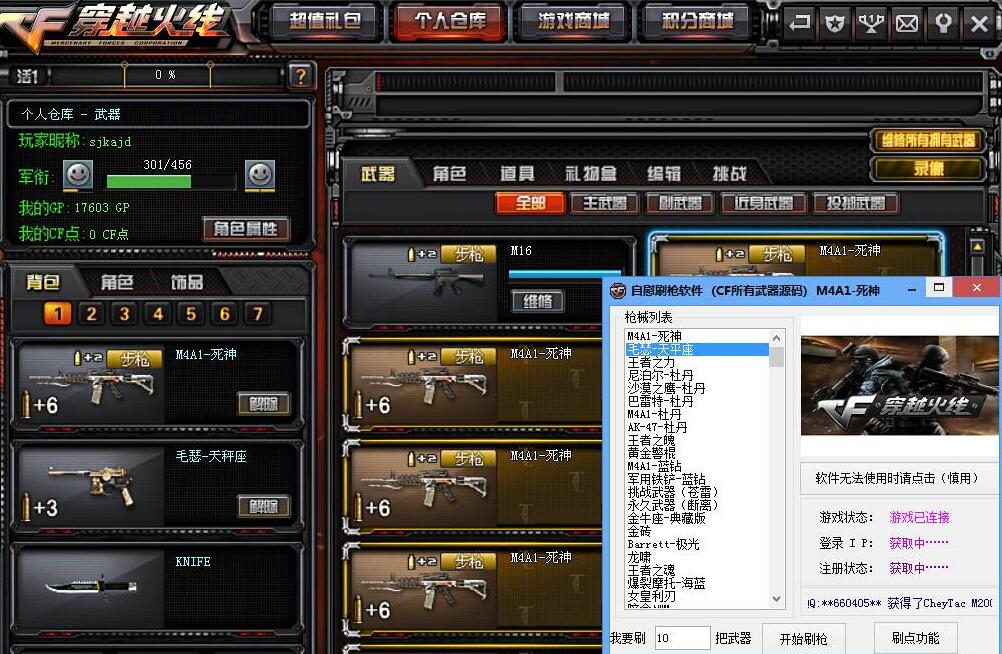Image resolution: width=1002 pixels, height=654 pixels.
Task: Select the 全部 weapon filter
Action: tap(530, 203)
